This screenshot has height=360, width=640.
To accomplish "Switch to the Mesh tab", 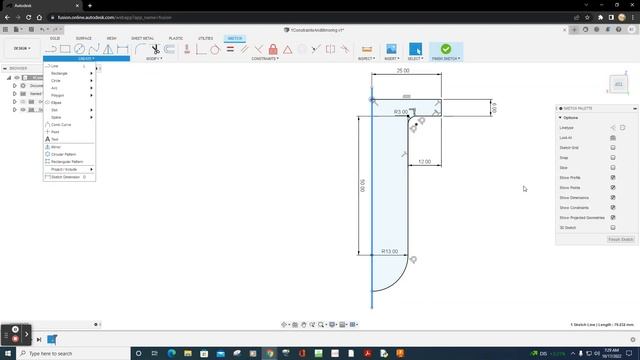I will pos(111,38).
